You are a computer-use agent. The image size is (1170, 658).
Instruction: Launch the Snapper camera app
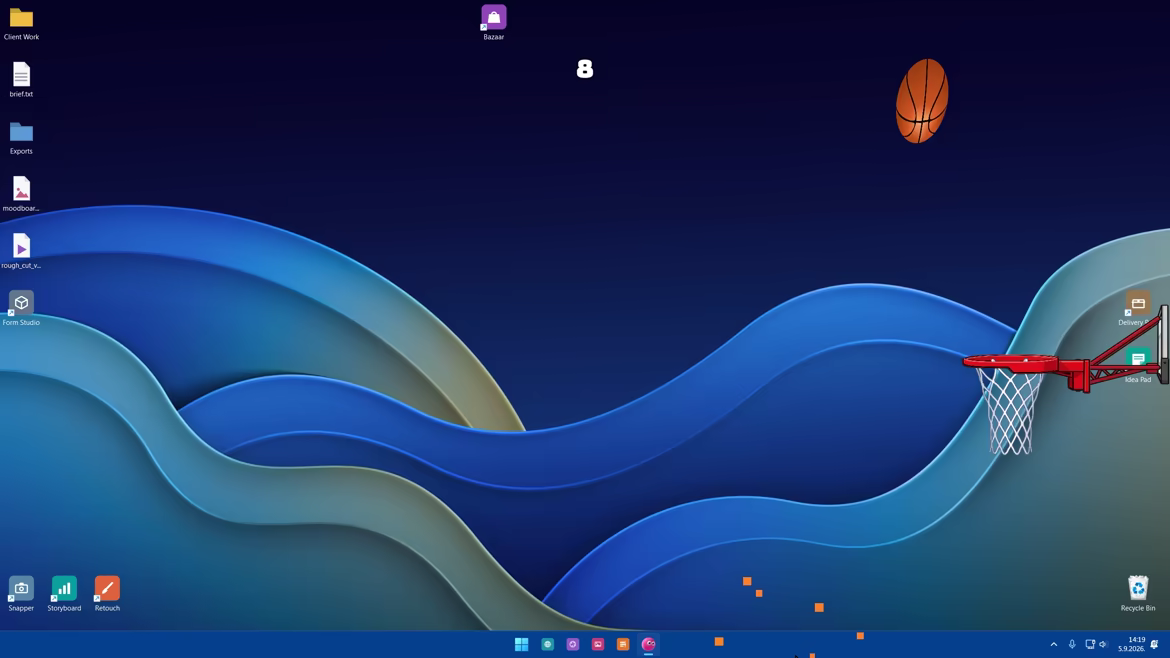click(x=21, y=594)
